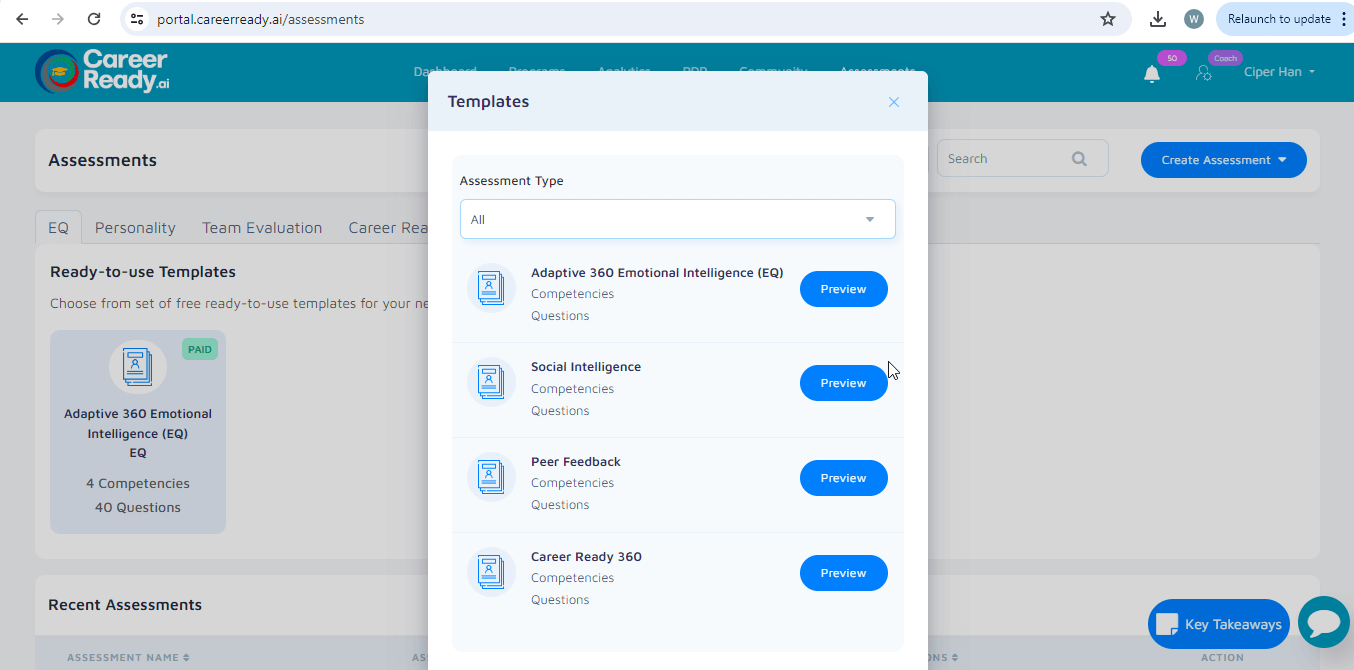Open browser downloads icon

tap(1158, 19)
